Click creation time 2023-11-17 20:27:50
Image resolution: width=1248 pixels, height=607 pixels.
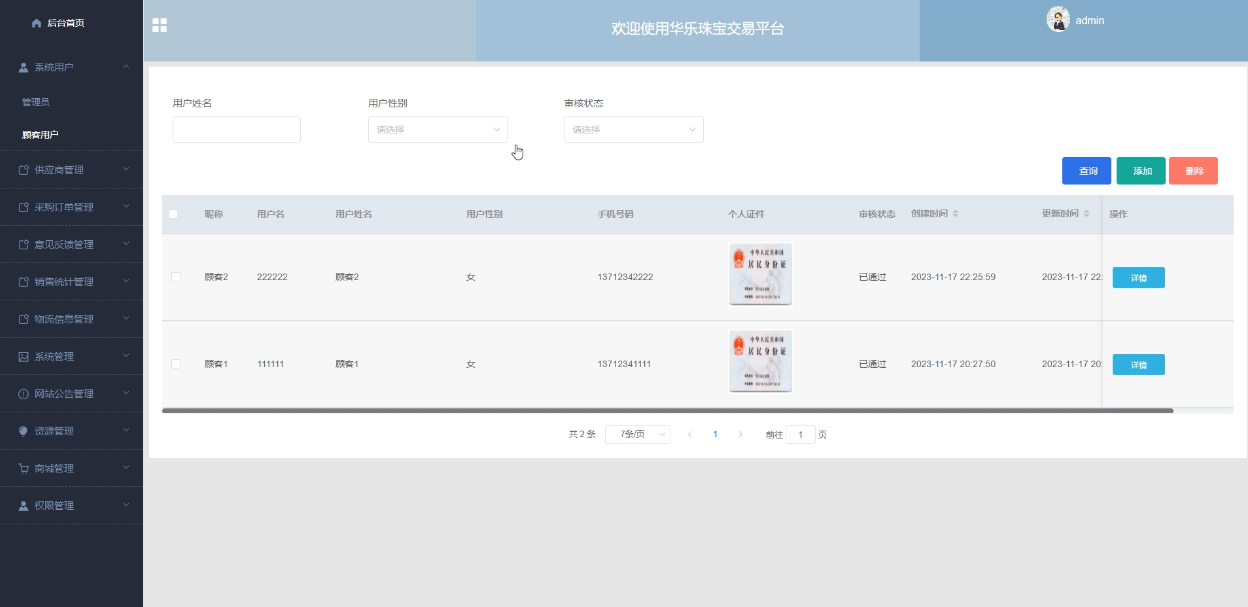pyautogui.click(x=953, y=364)
